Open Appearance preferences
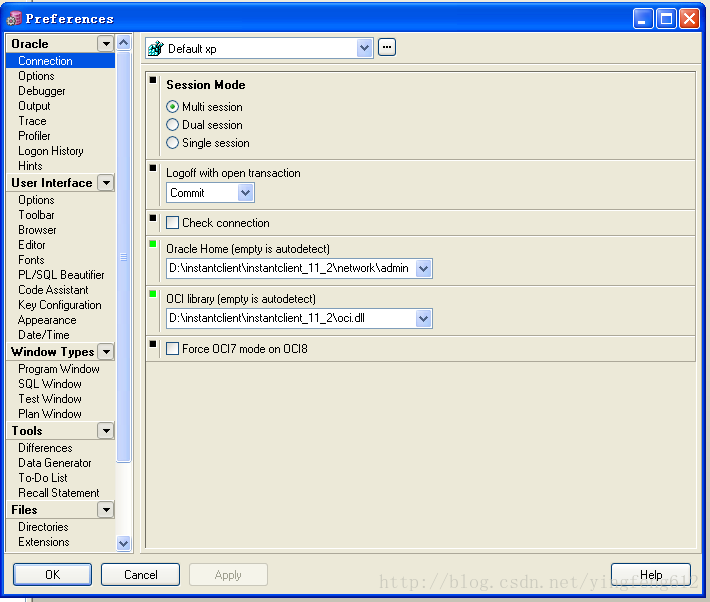 (47, 320)
